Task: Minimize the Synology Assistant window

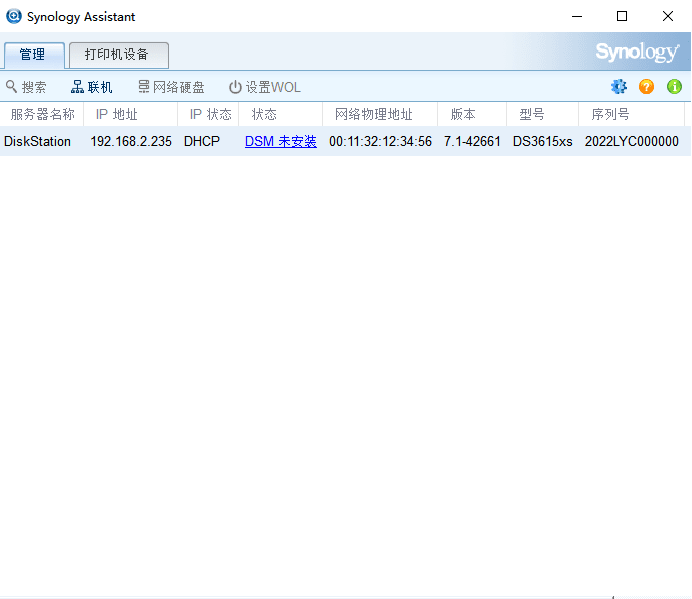Action: coord(577,16)
